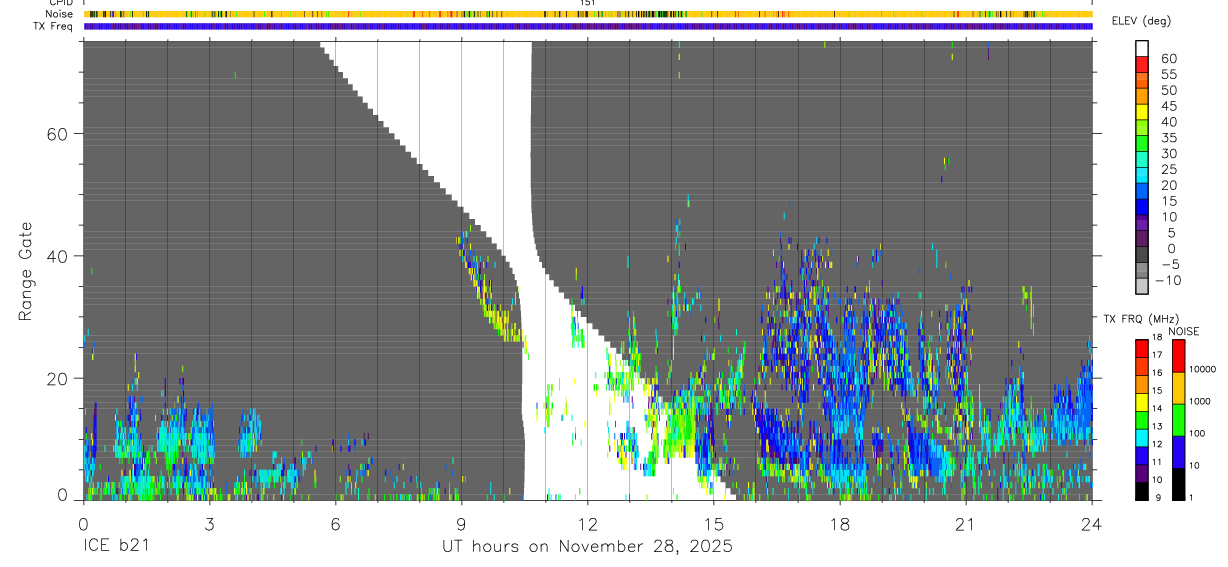The height and width of the screenshot is (567, 1228).
Task: Select the red TX FRQ swatch between 17 and 18
Action: pyautogui.click(x=1142, y=348)
